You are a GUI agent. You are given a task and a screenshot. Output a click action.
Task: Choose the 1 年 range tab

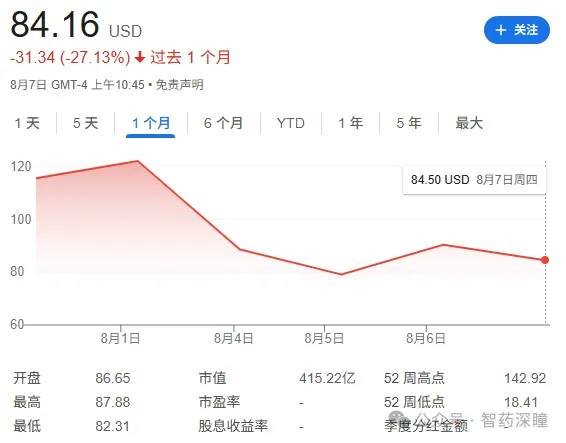351,123
